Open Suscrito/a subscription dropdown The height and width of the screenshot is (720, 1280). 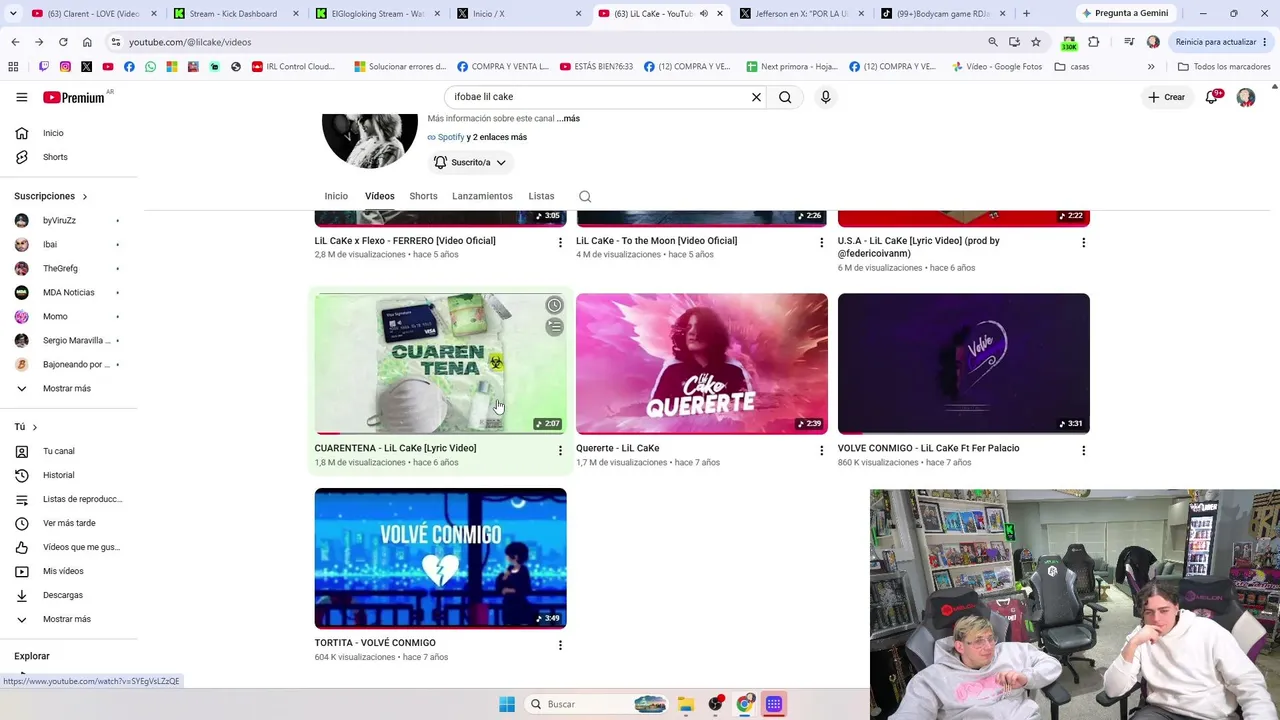pyautogui.click(x=470, y=162)
